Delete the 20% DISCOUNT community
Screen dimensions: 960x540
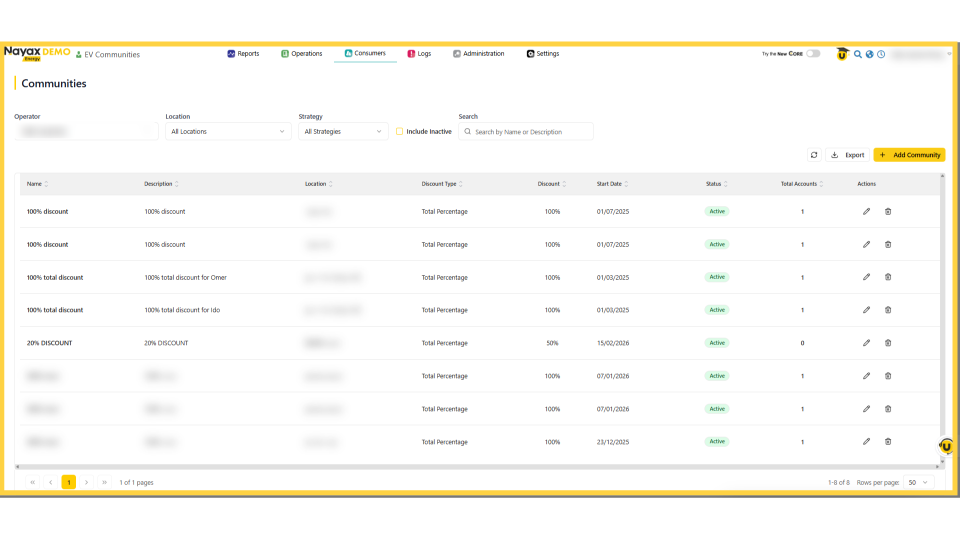[x=888, y=343]
